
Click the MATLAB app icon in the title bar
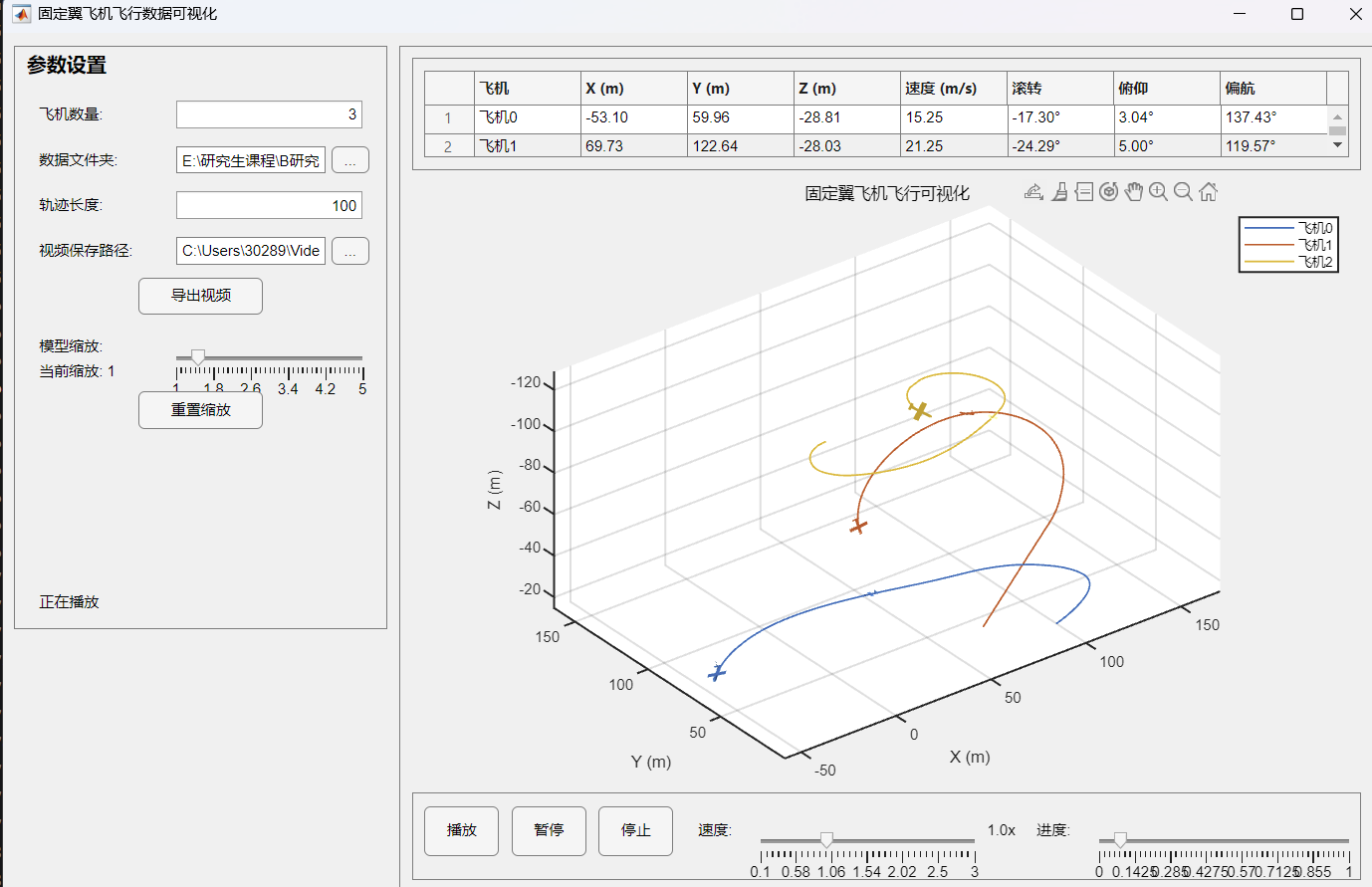coord(21,14)
